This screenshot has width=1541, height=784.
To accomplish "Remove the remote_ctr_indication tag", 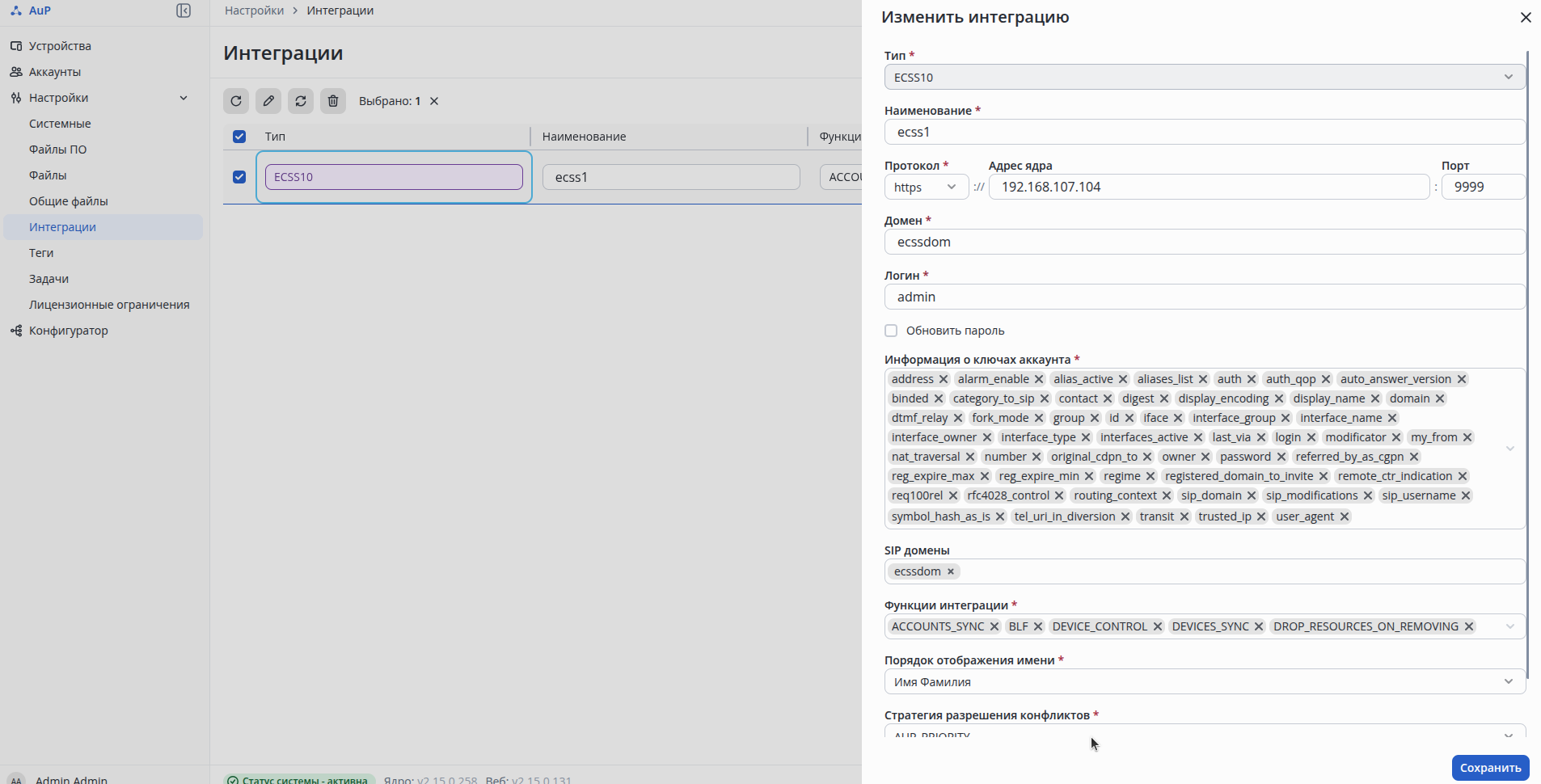I will click(x=1463, y=476).
